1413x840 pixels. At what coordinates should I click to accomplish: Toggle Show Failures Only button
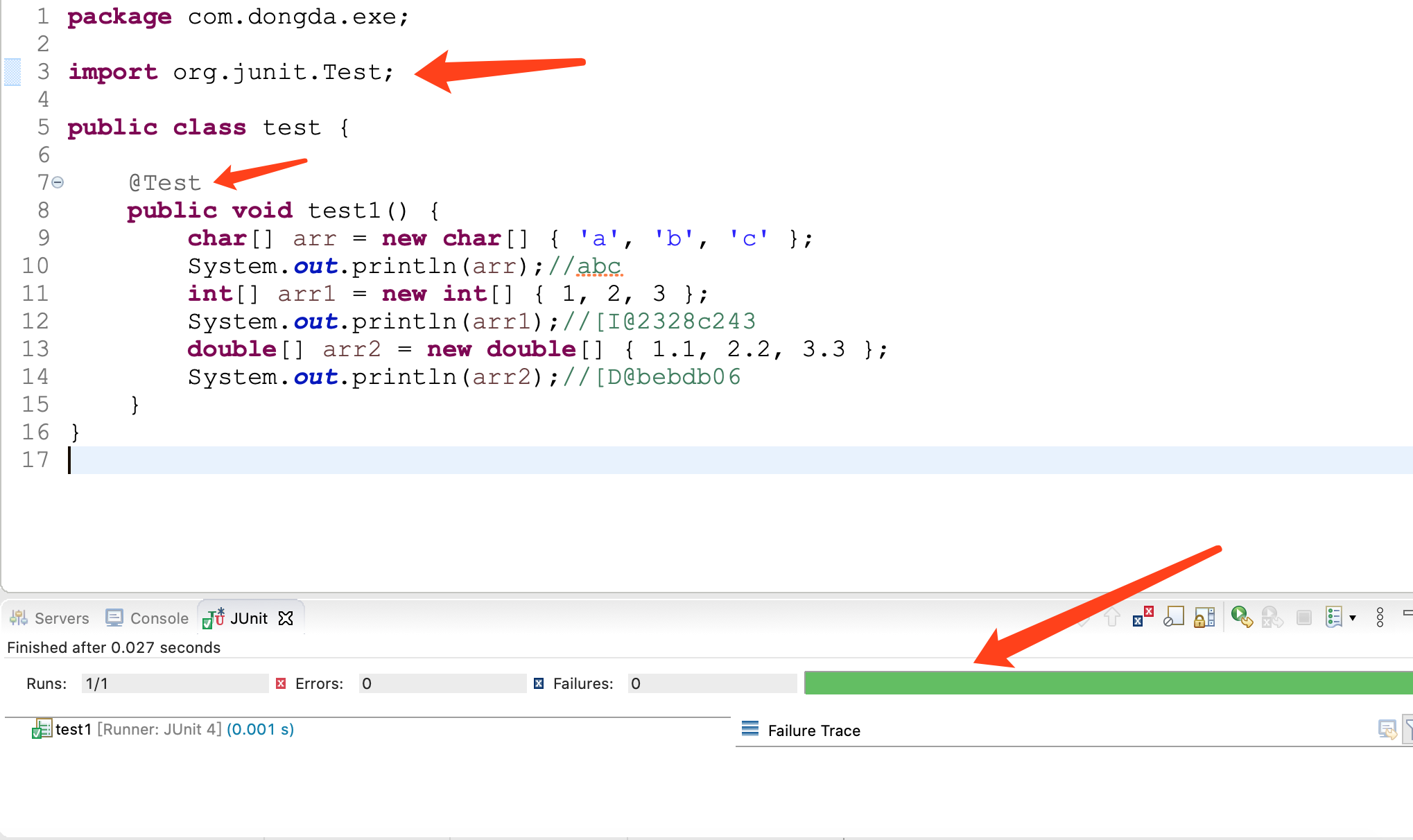[1142, 616]
